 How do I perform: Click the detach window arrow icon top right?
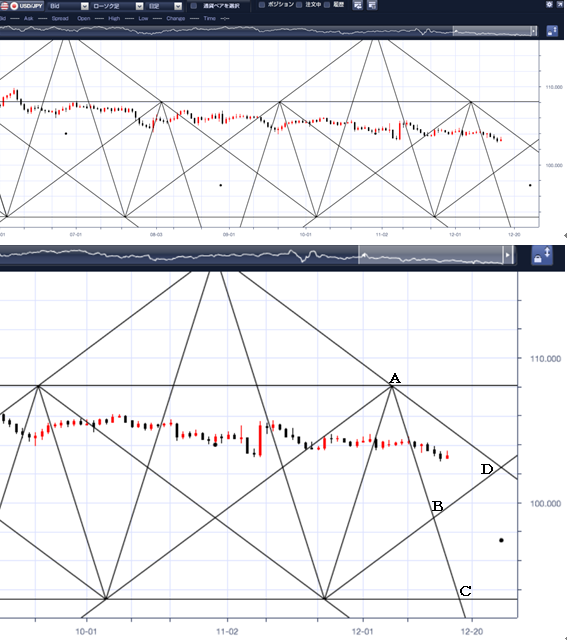coord(560,4)
